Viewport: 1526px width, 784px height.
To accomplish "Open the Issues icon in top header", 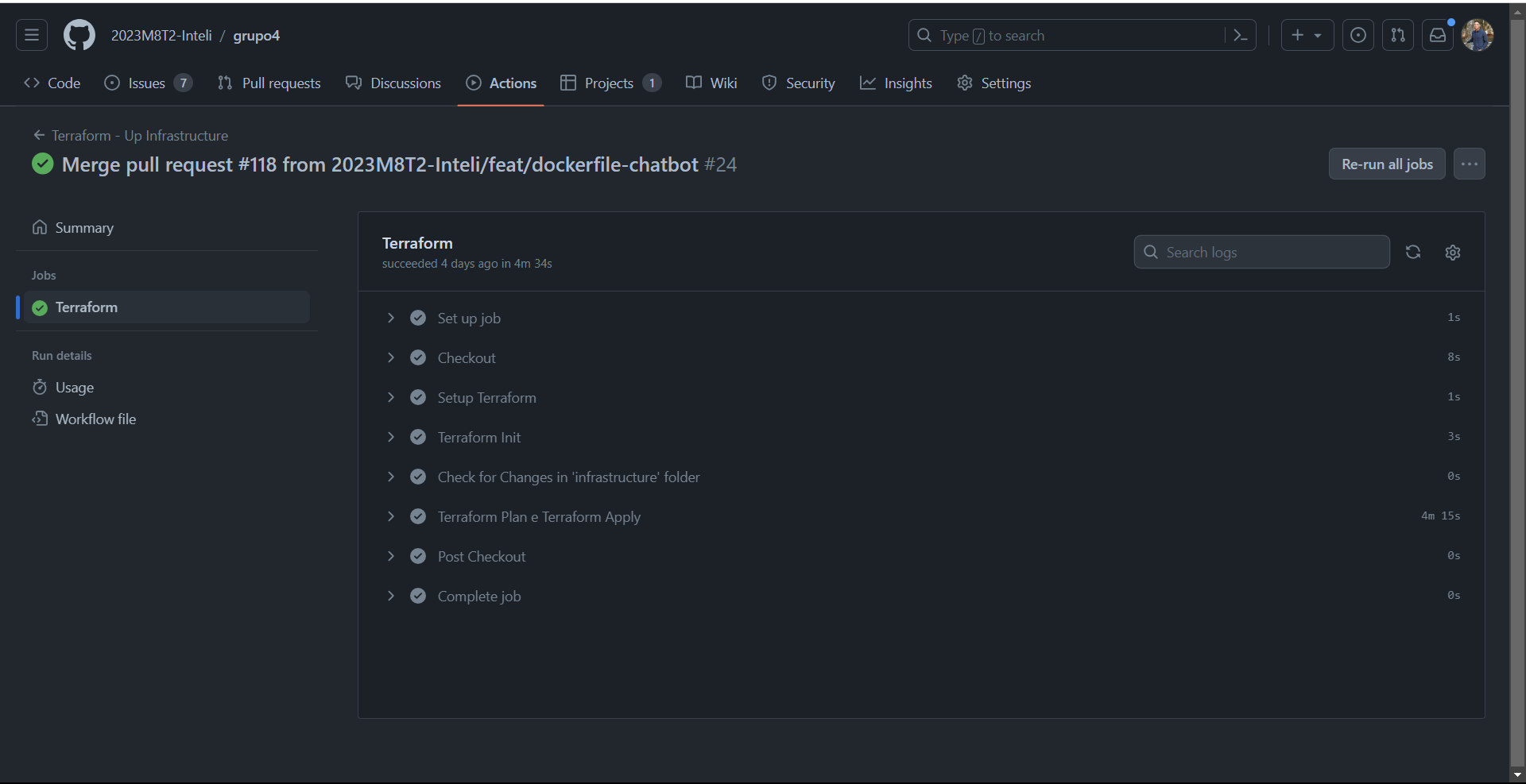I will coord(1358,35).
